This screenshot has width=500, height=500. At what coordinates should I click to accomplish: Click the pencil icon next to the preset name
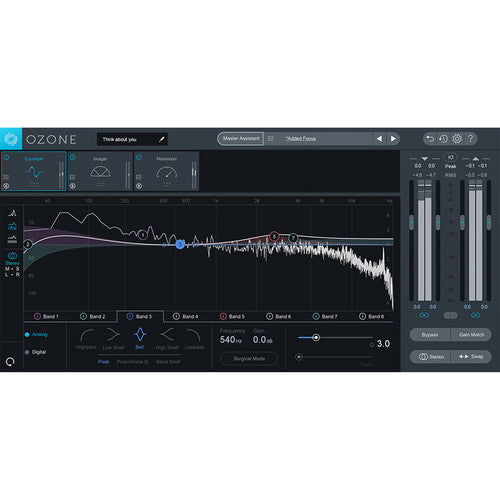pyautogui.click(x=162, y=139)
